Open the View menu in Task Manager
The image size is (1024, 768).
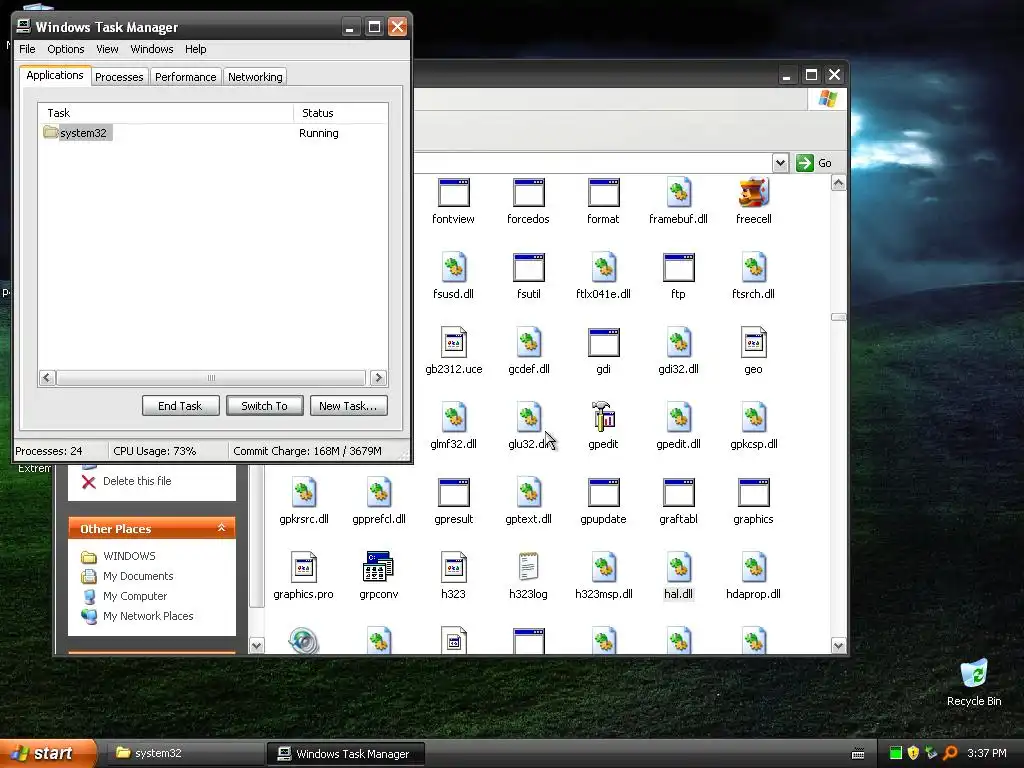(107, 49)
